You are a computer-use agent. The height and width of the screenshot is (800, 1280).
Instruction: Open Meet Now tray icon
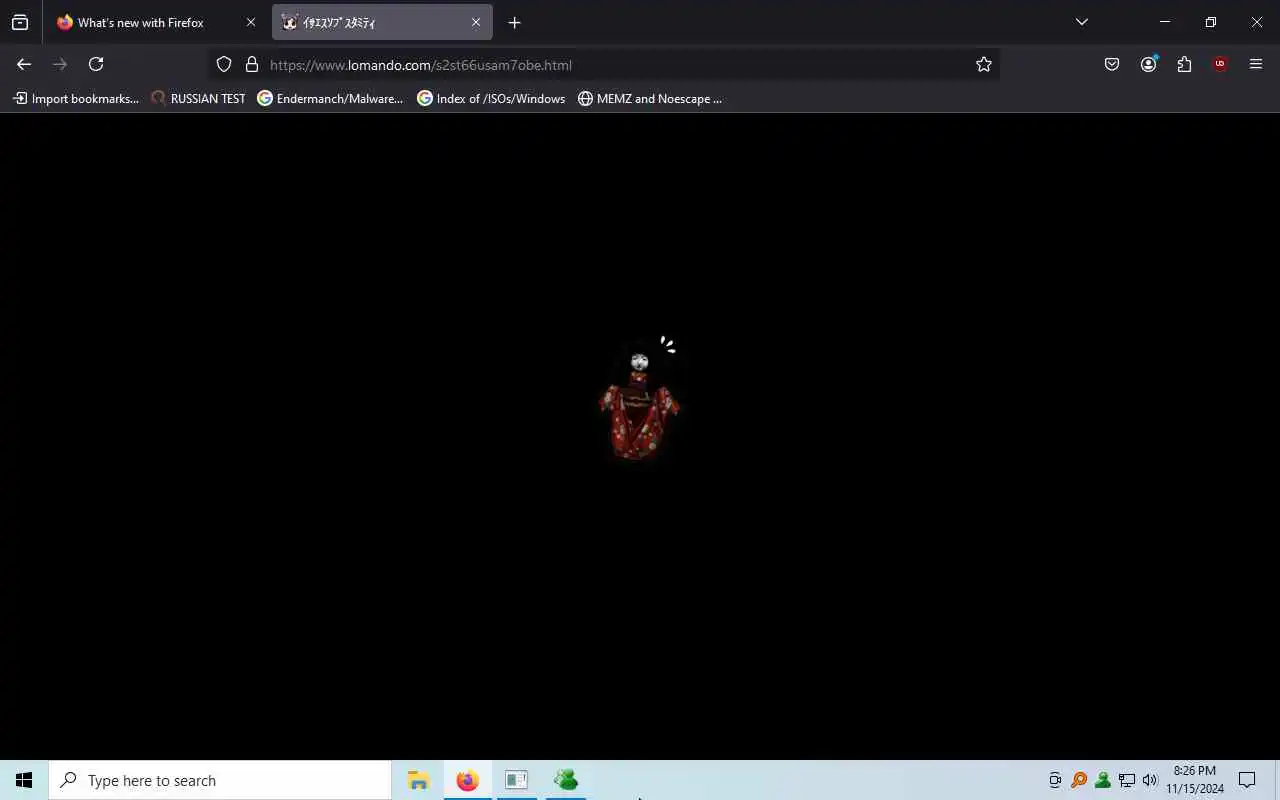(1055, 780)
